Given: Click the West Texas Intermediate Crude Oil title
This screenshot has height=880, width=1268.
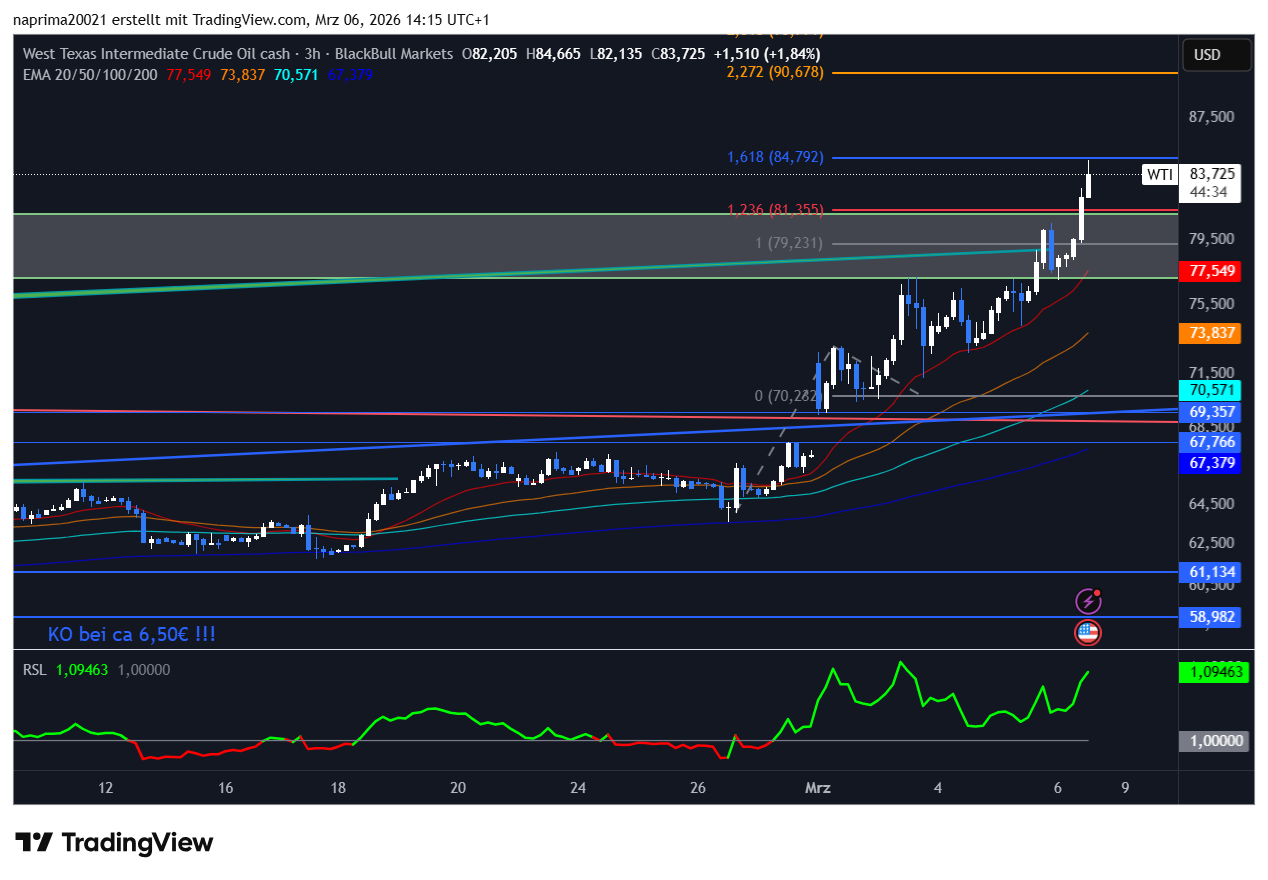Looking at the screenshot, I should (x=155, y=54).
